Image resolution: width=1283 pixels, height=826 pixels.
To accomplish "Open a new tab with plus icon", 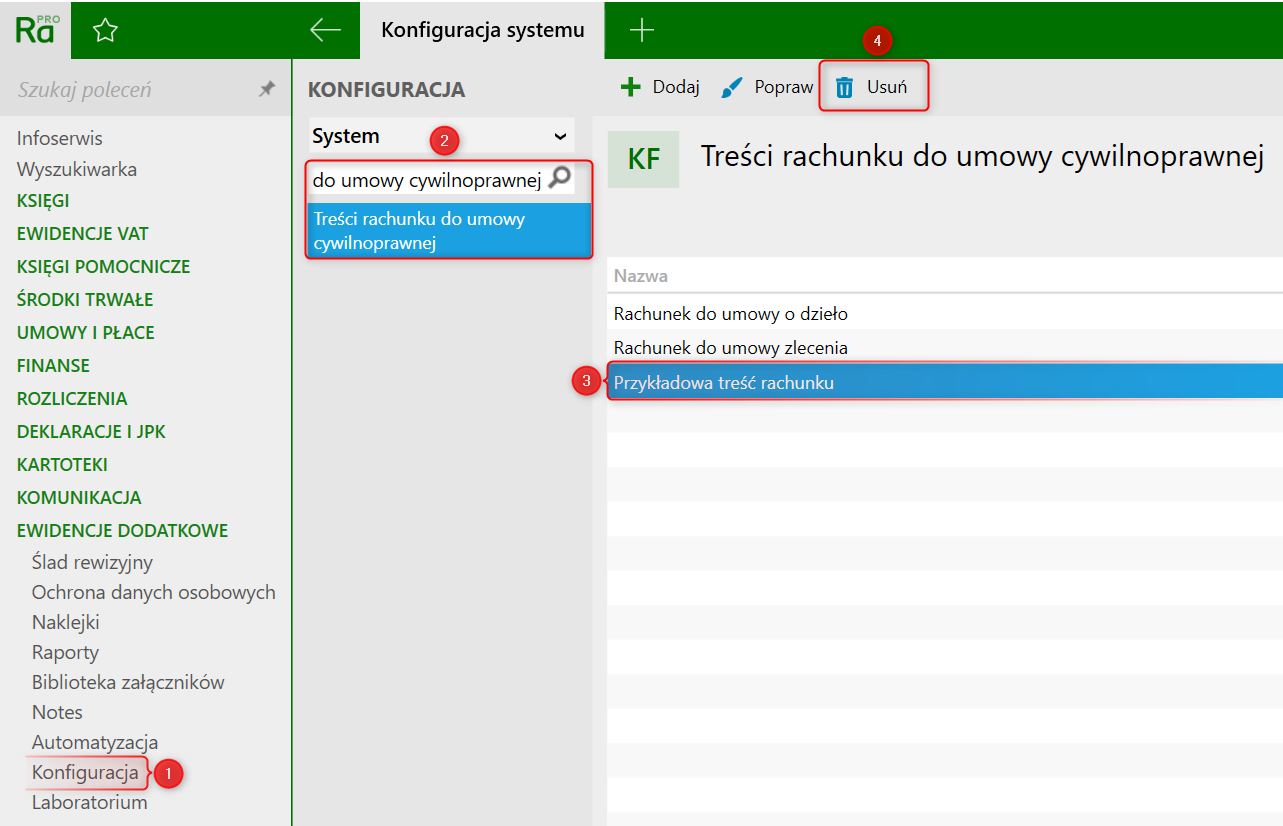I will click(641, 30).
